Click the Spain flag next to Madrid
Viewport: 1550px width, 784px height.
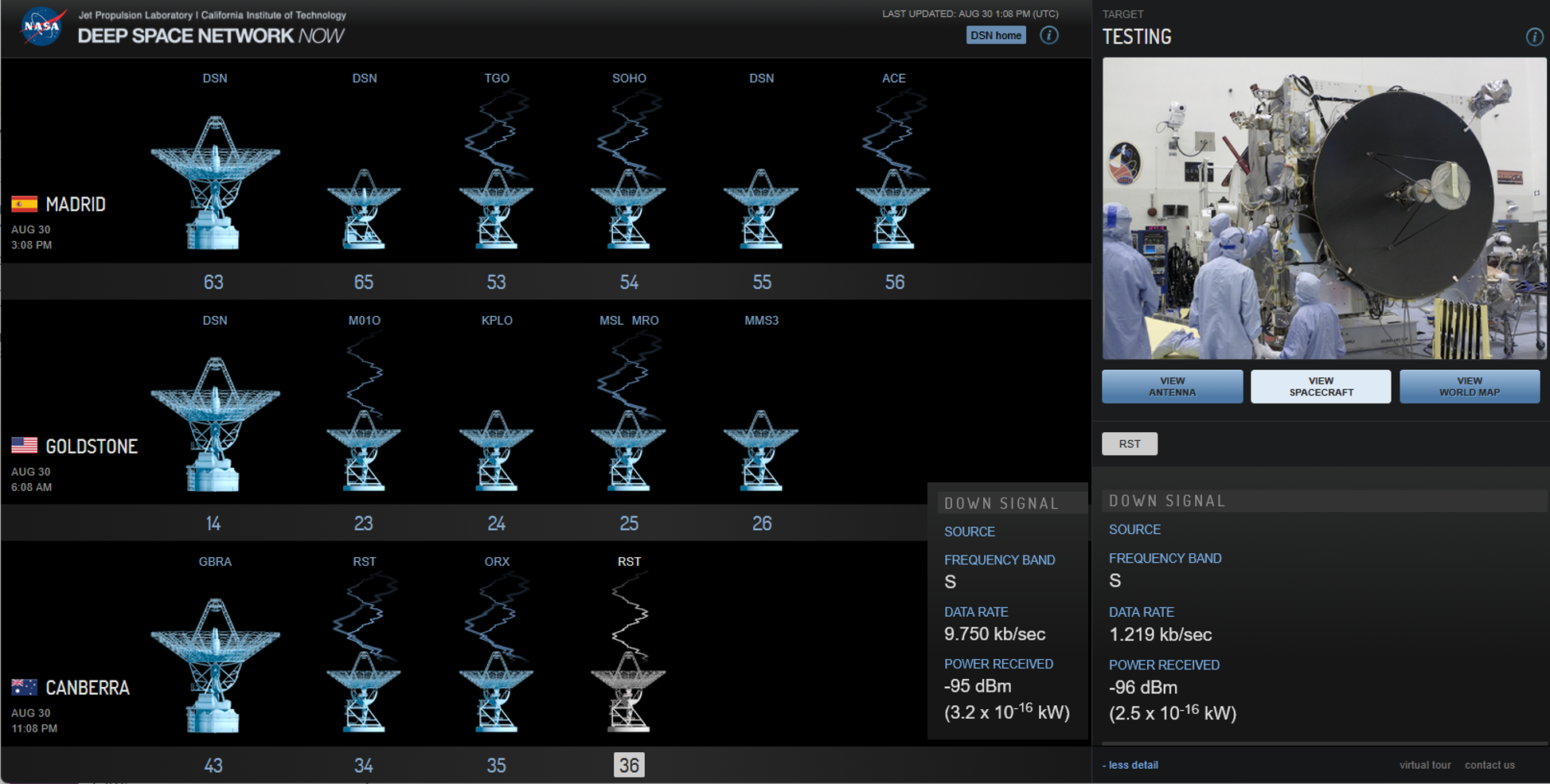(x=24, y=205)
